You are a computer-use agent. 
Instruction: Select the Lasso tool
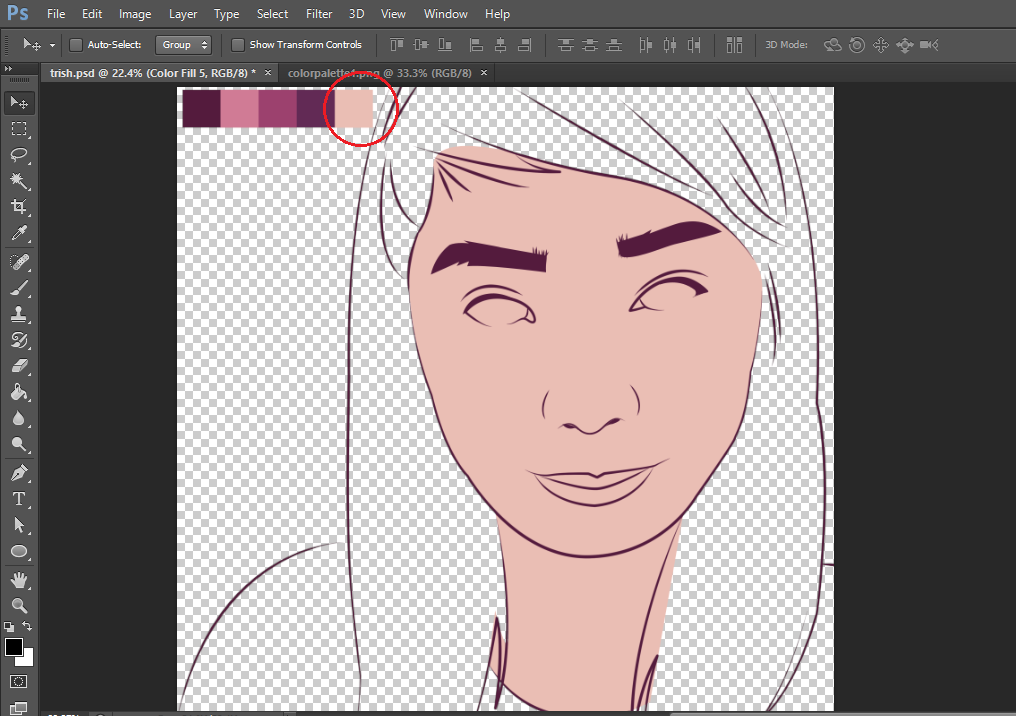point(19,155)
